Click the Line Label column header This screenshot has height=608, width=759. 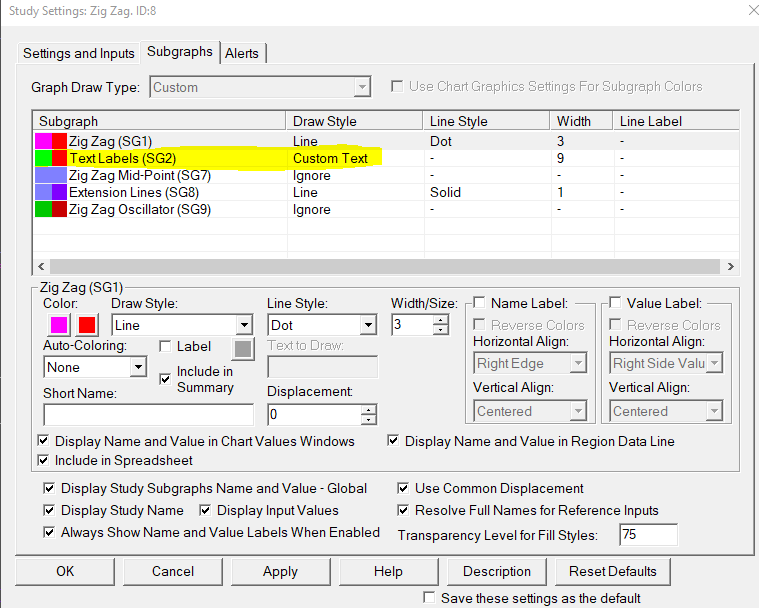click(x=676, y=121)
